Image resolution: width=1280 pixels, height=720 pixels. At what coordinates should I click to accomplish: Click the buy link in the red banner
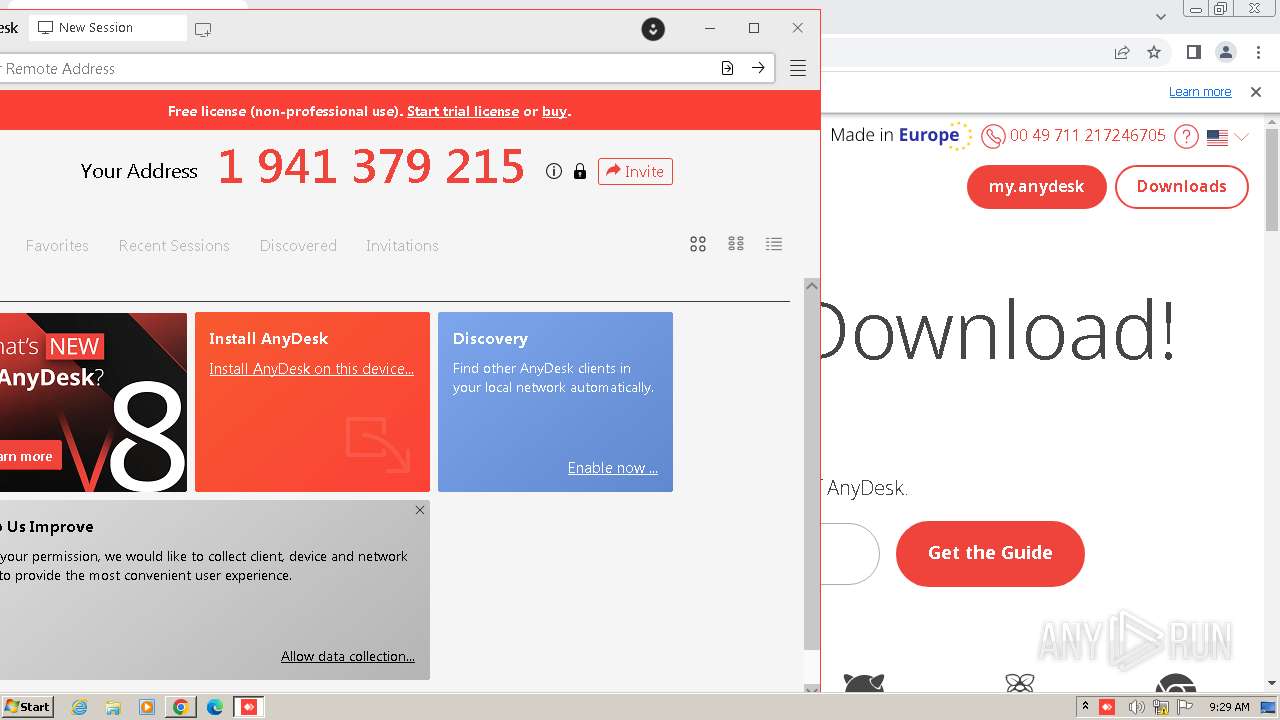coord(555,111)
